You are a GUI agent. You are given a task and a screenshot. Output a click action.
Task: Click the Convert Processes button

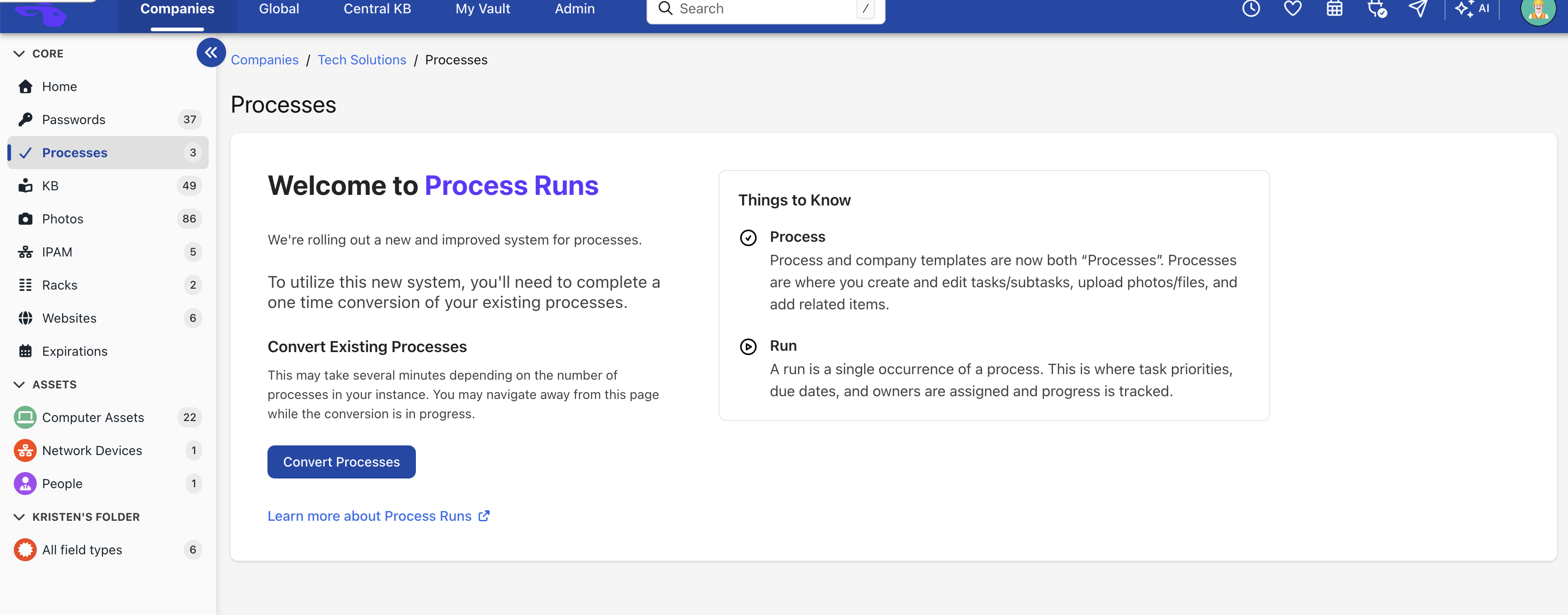(341, 462)
